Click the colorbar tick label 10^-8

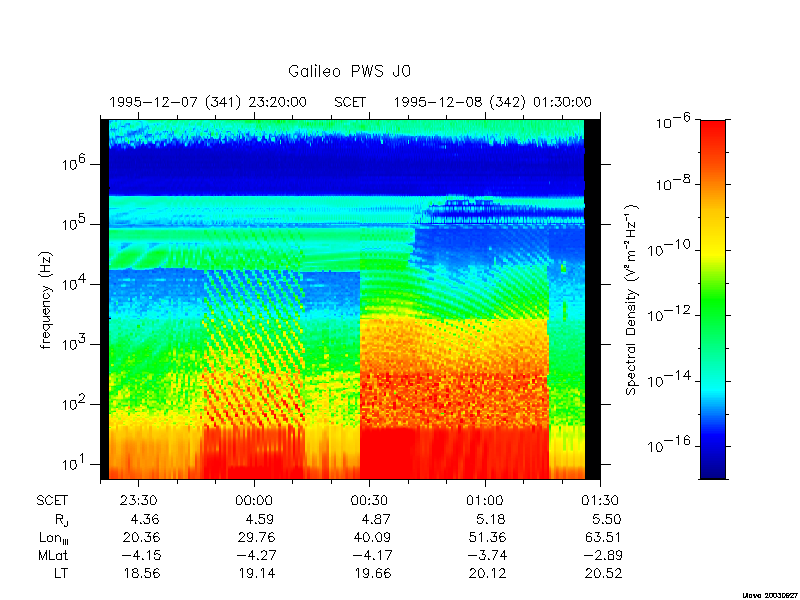pos(673,184)
